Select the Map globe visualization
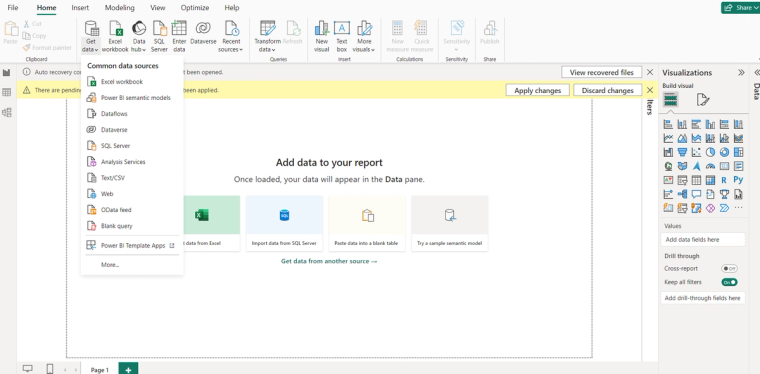 [x=668, y=166]
